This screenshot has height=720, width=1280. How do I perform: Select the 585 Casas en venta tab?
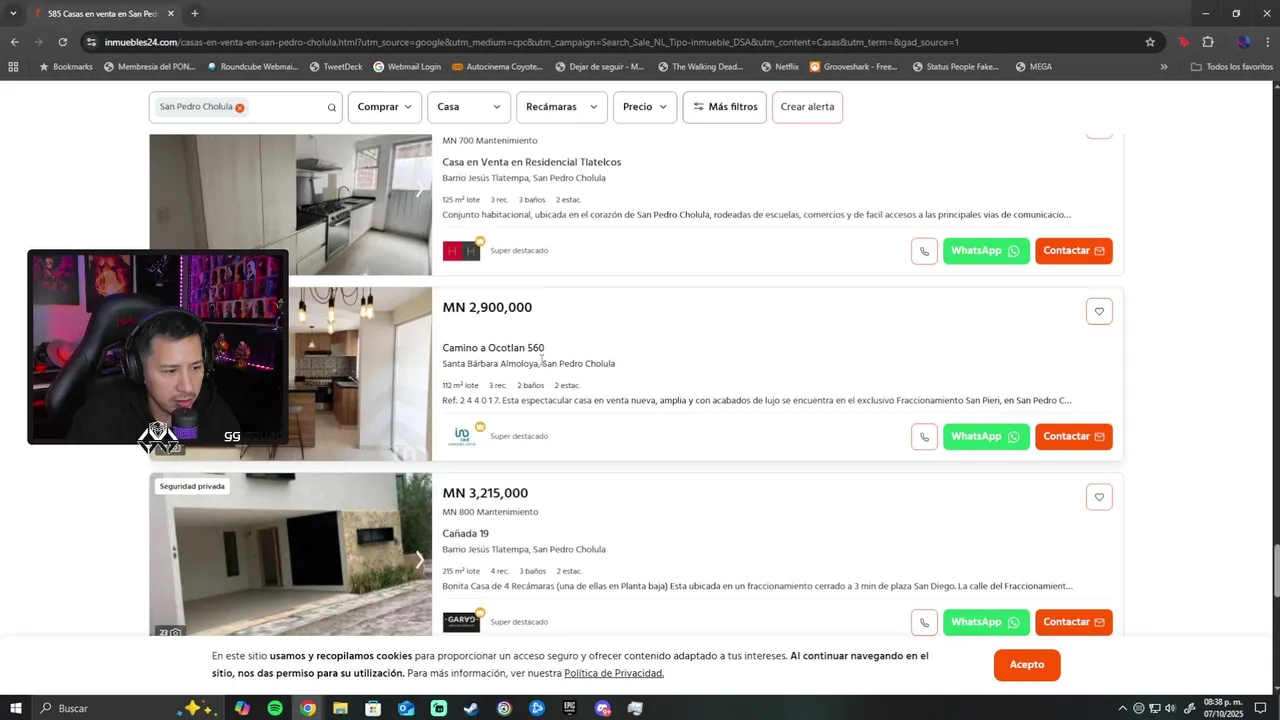coord(103,14)
